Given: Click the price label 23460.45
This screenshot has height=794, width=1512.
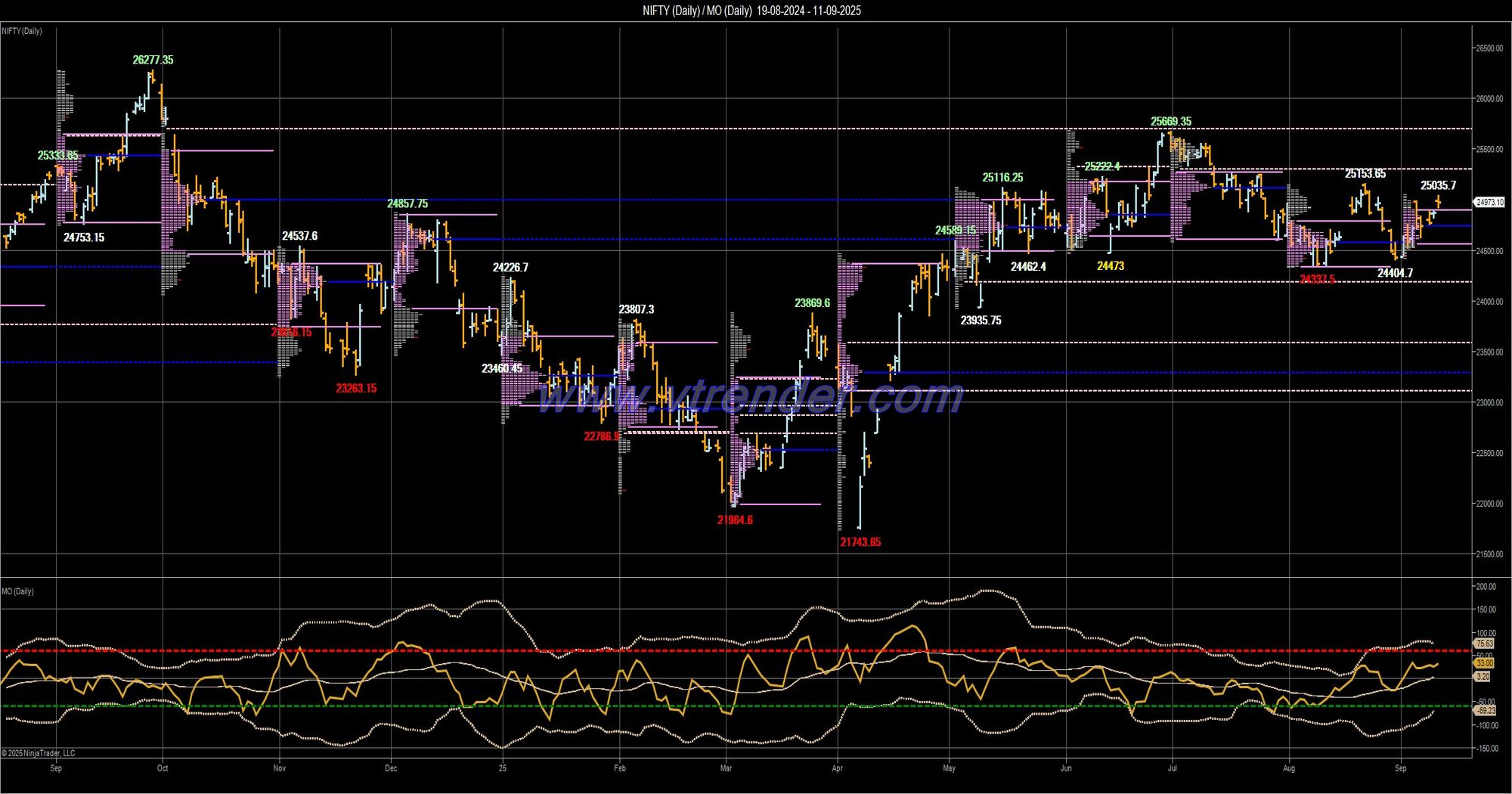Looking at the screenshot, I should (x=502, y=368).
